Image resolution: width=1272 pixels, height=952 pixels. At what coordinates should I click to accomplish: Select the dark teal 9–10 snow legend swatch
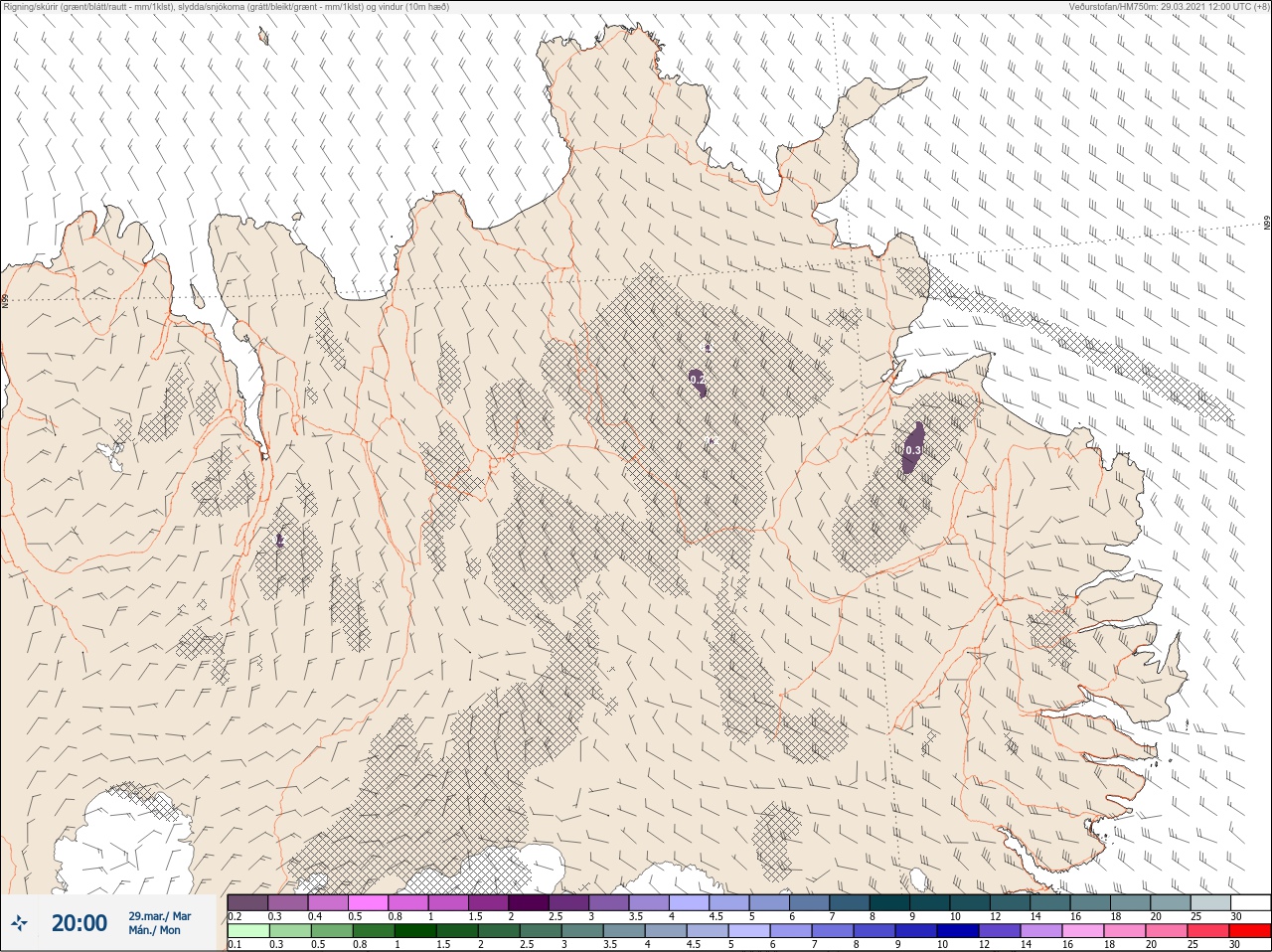coord(929,902)
